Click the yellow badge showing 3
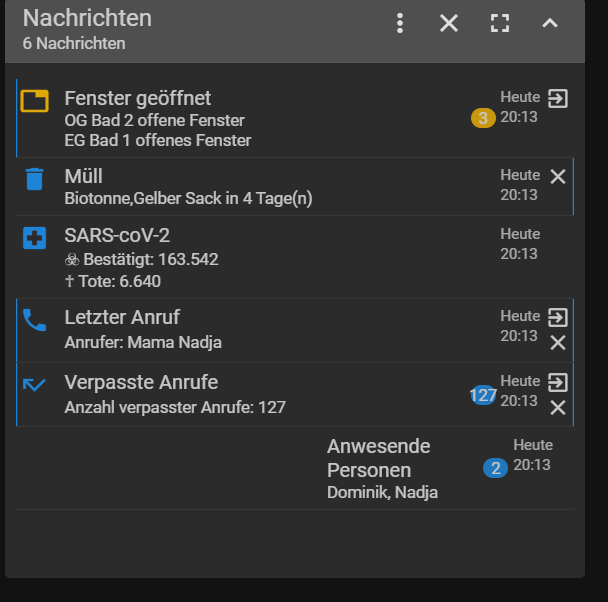Screen dimensions: 608x602 (x=483, y=119)
